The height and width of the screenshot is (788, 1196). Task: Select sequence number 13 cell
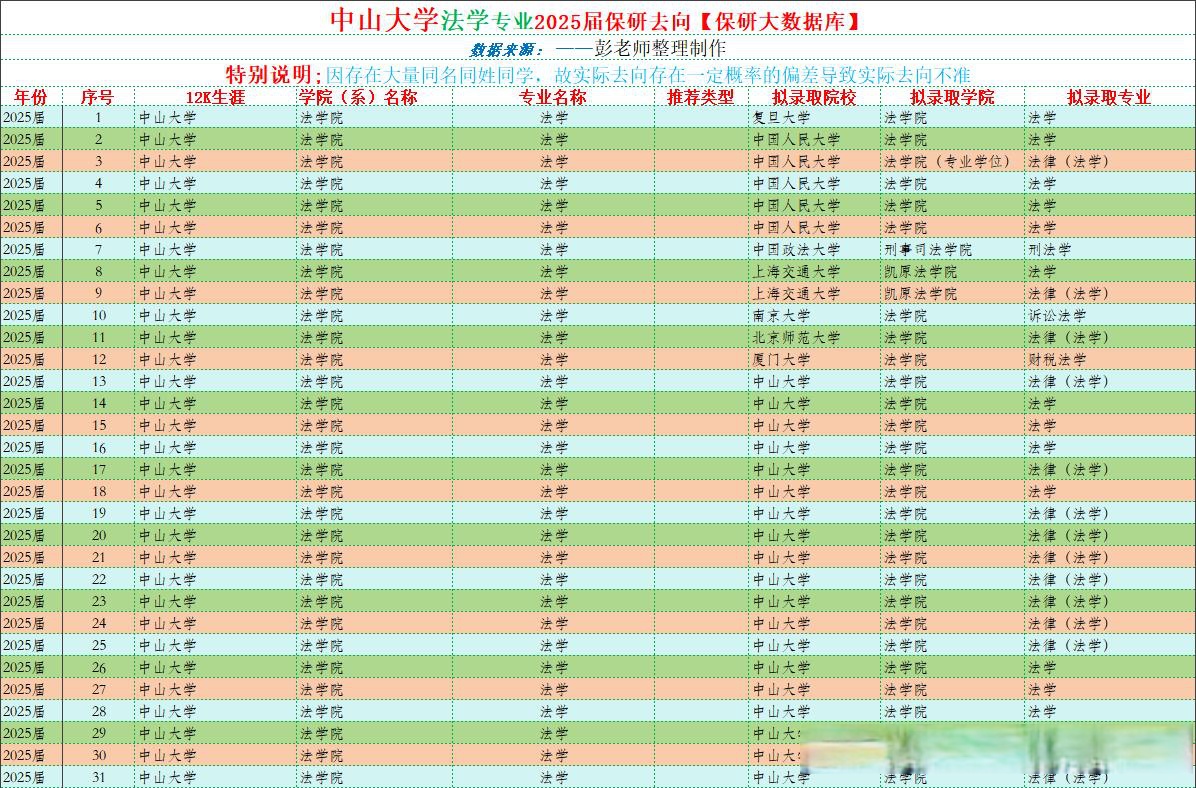point(99,381)
